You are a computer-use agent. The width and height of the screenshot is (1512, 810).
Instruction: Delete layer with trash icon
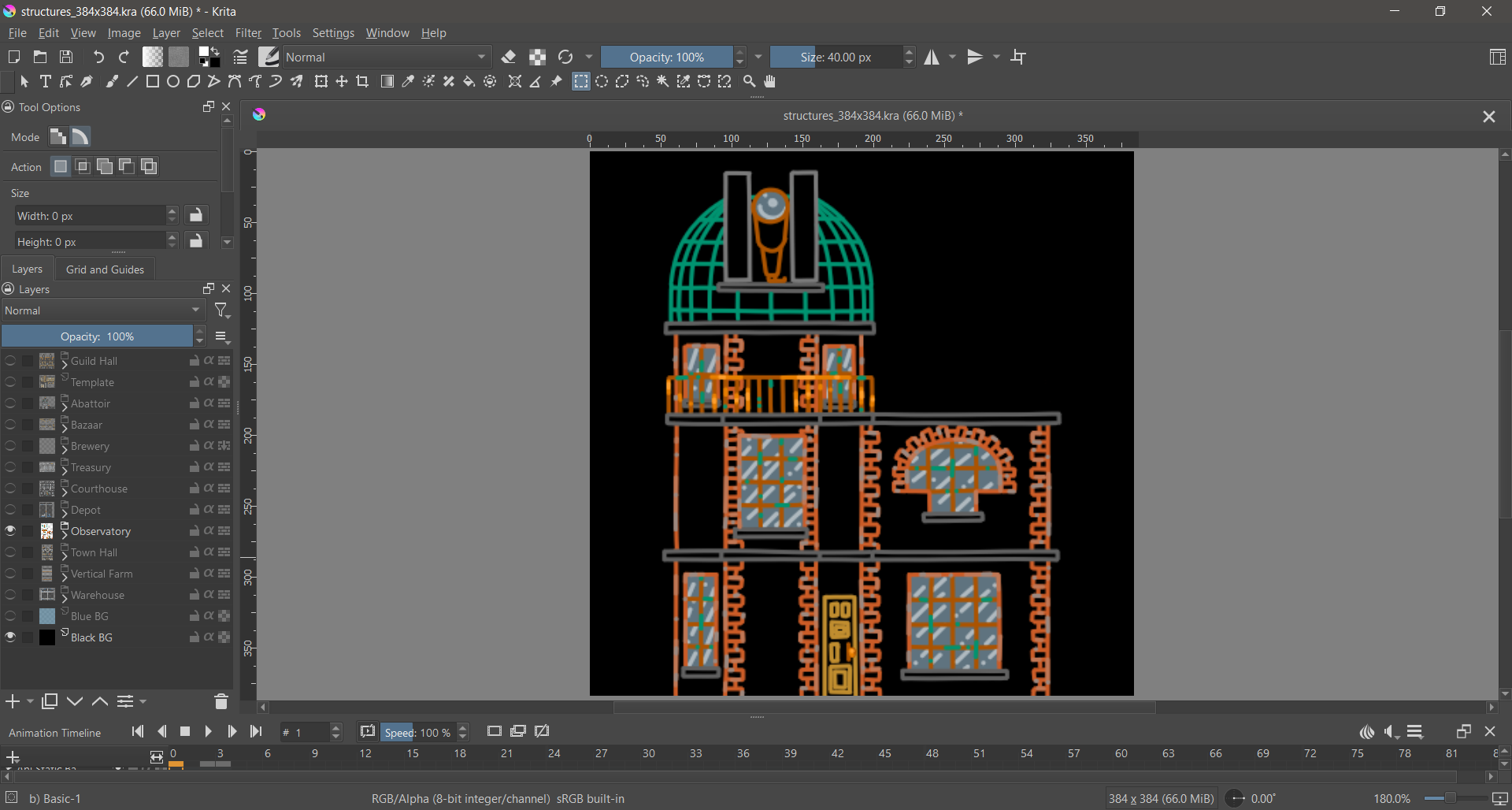tap(220, 701)
